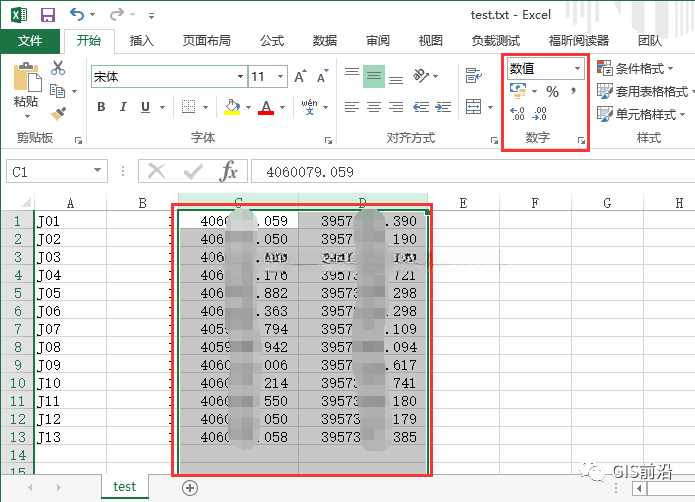Switch to the 审阅 ribbon tab
The height and width of the screenshot is (502, 695).
pos(378,41)
